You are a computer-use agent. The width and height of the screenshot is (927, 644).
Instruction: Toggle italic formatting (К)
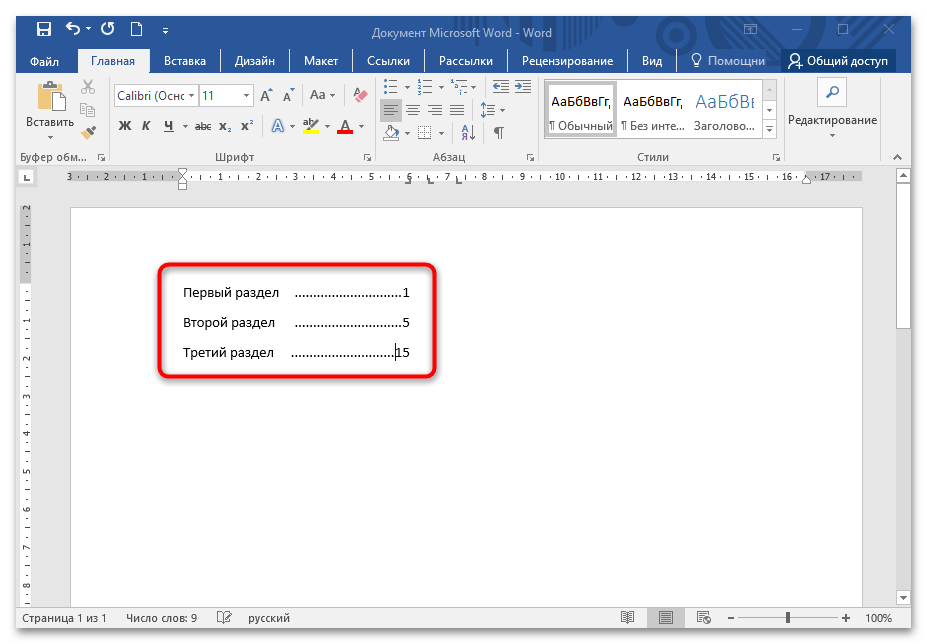click(147, 126)
